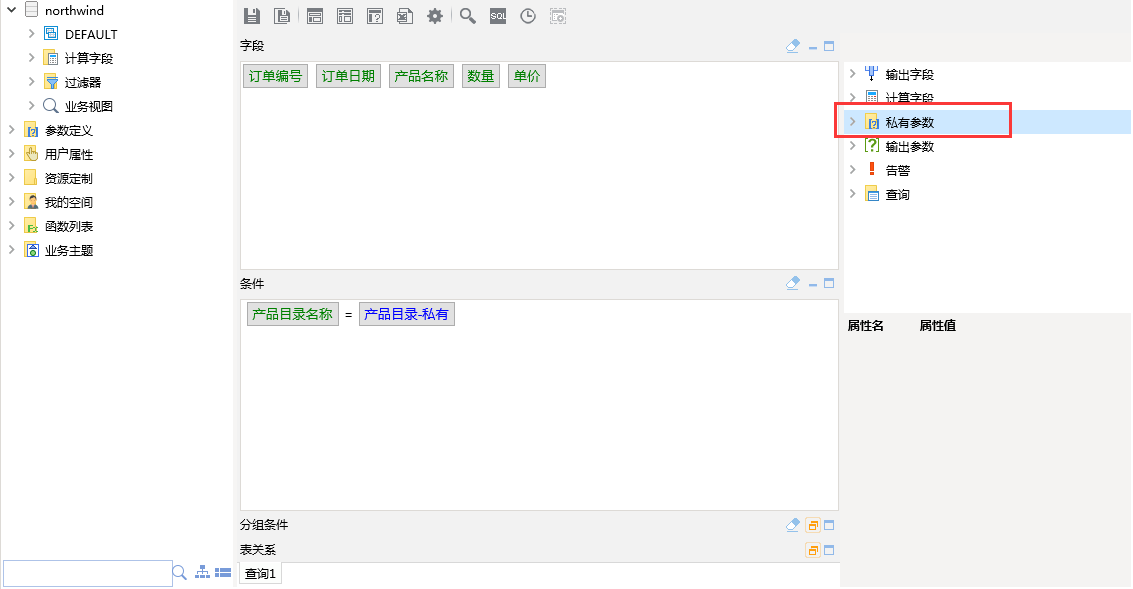Click the 产品名称 field chip
The image size is (1133, 589).
421,76
